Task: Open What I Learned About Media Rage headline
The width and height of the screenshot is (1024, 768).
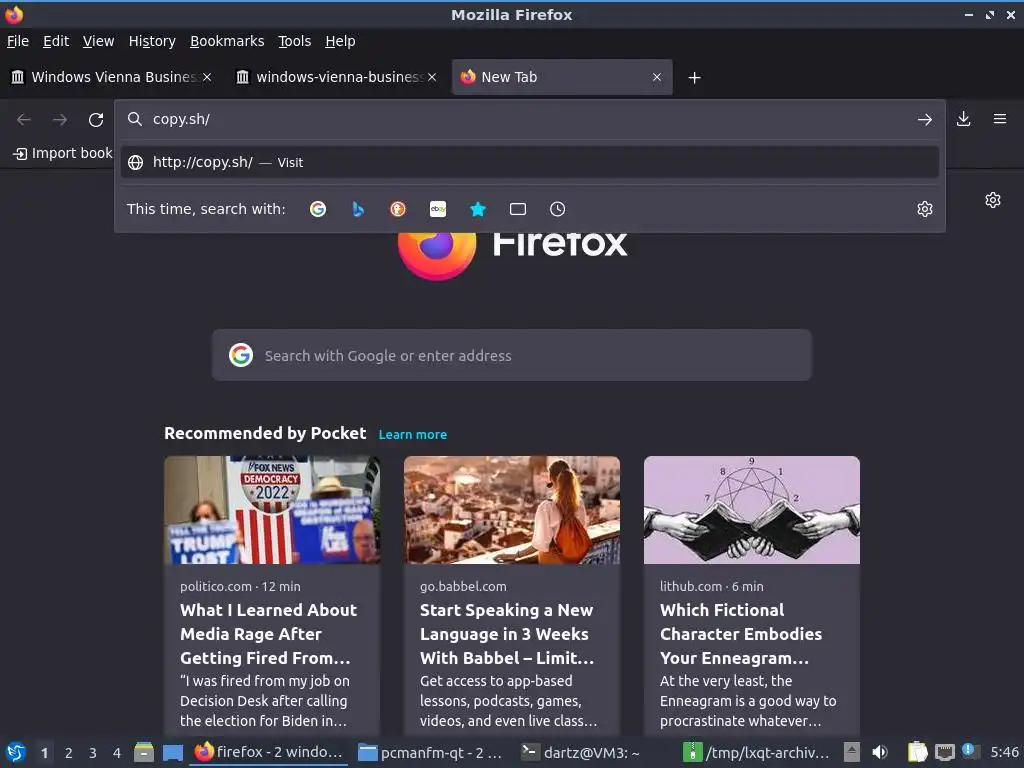Action: 268,634
